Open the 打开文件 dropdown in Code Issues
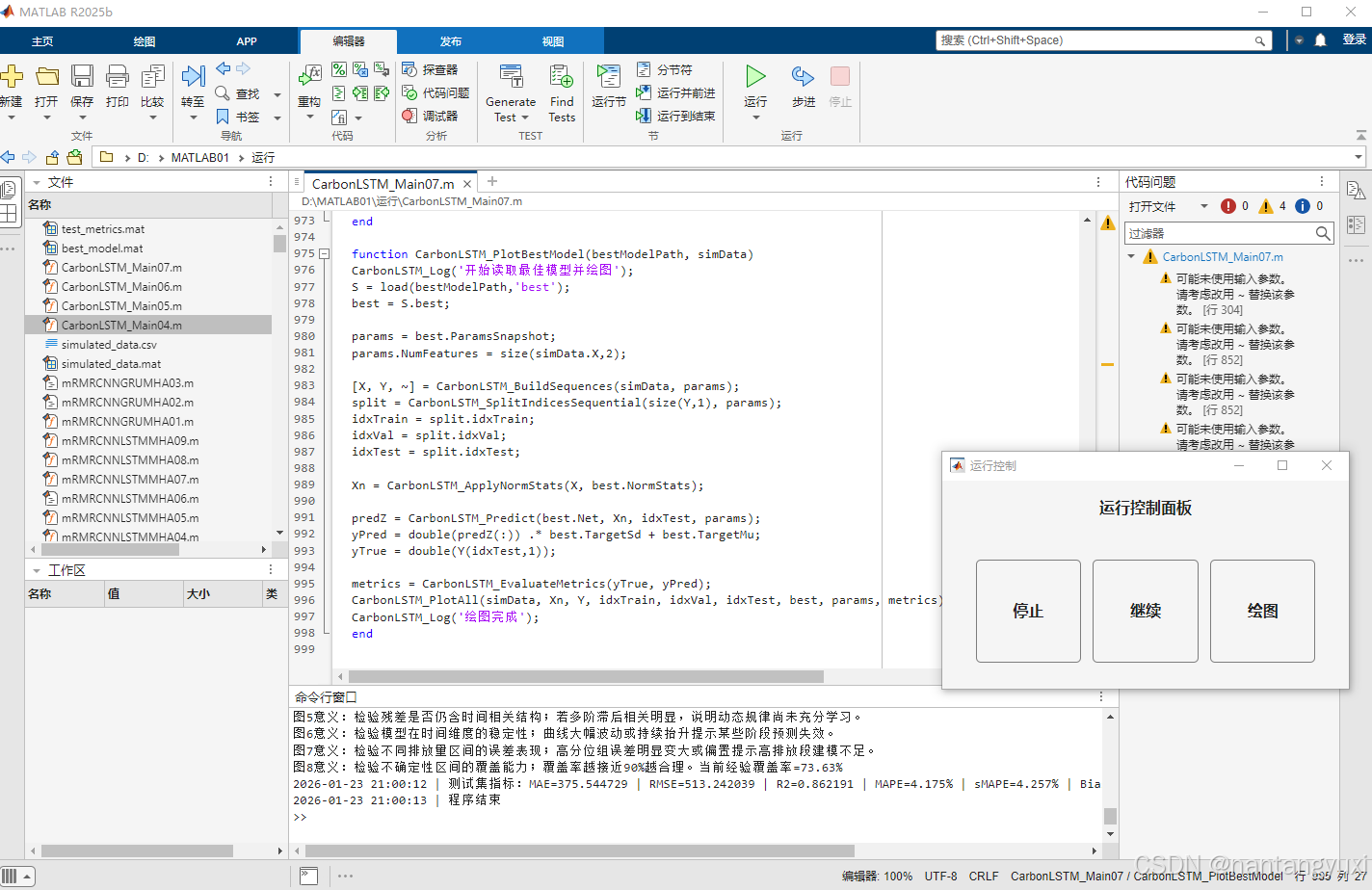This screenshot has width=1372, height=890. 1169,206
